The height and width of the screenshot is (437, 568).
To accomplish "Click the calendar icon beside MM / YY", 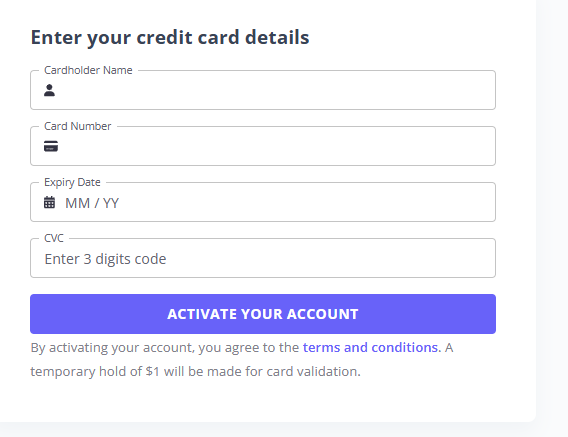I will click(x=50, y=203).
